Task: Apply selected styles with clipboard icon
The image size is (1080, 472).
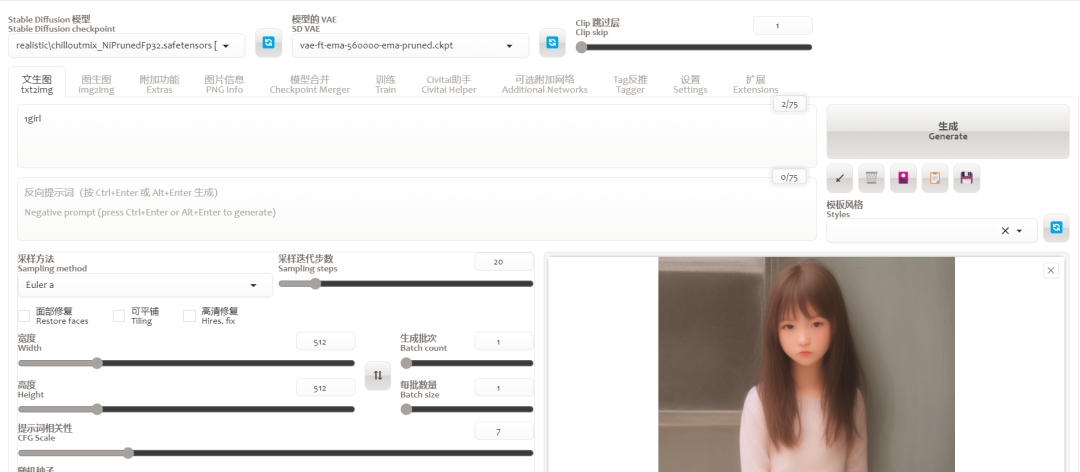Action: click(935, 178)
